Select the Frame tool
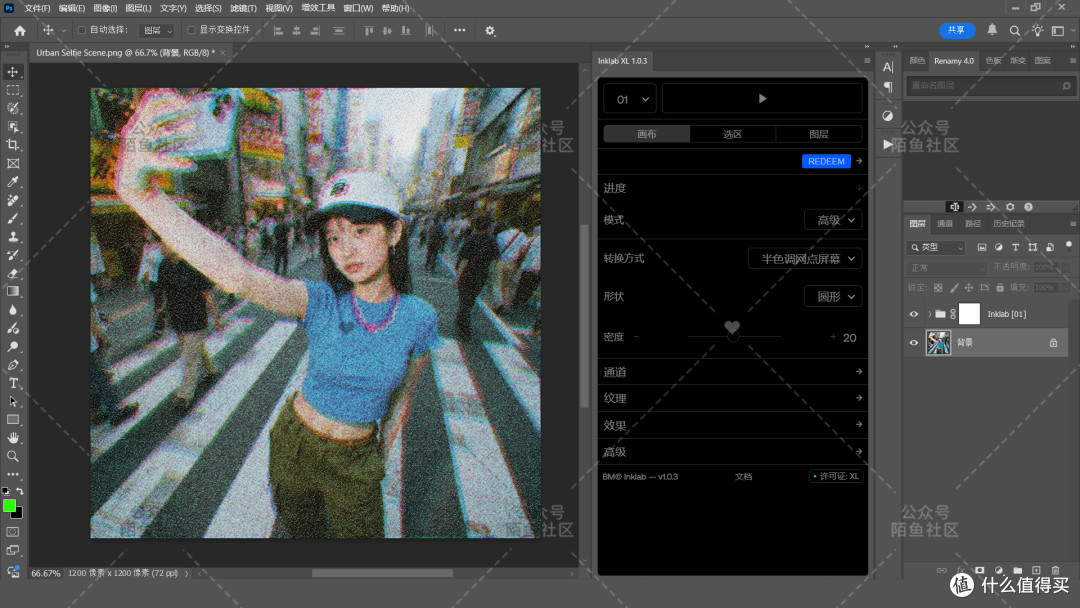The image size is (1080, 608). 13,164
